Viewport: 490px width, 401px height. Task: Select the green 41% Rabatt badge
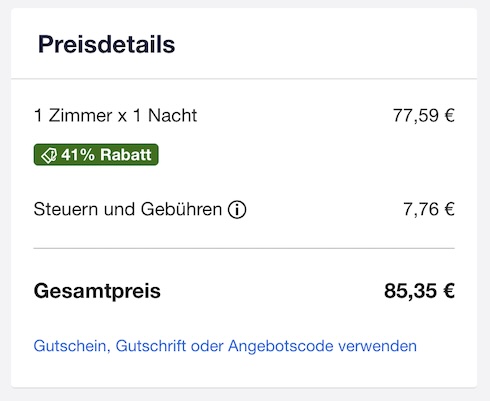(x=96, y=155)
